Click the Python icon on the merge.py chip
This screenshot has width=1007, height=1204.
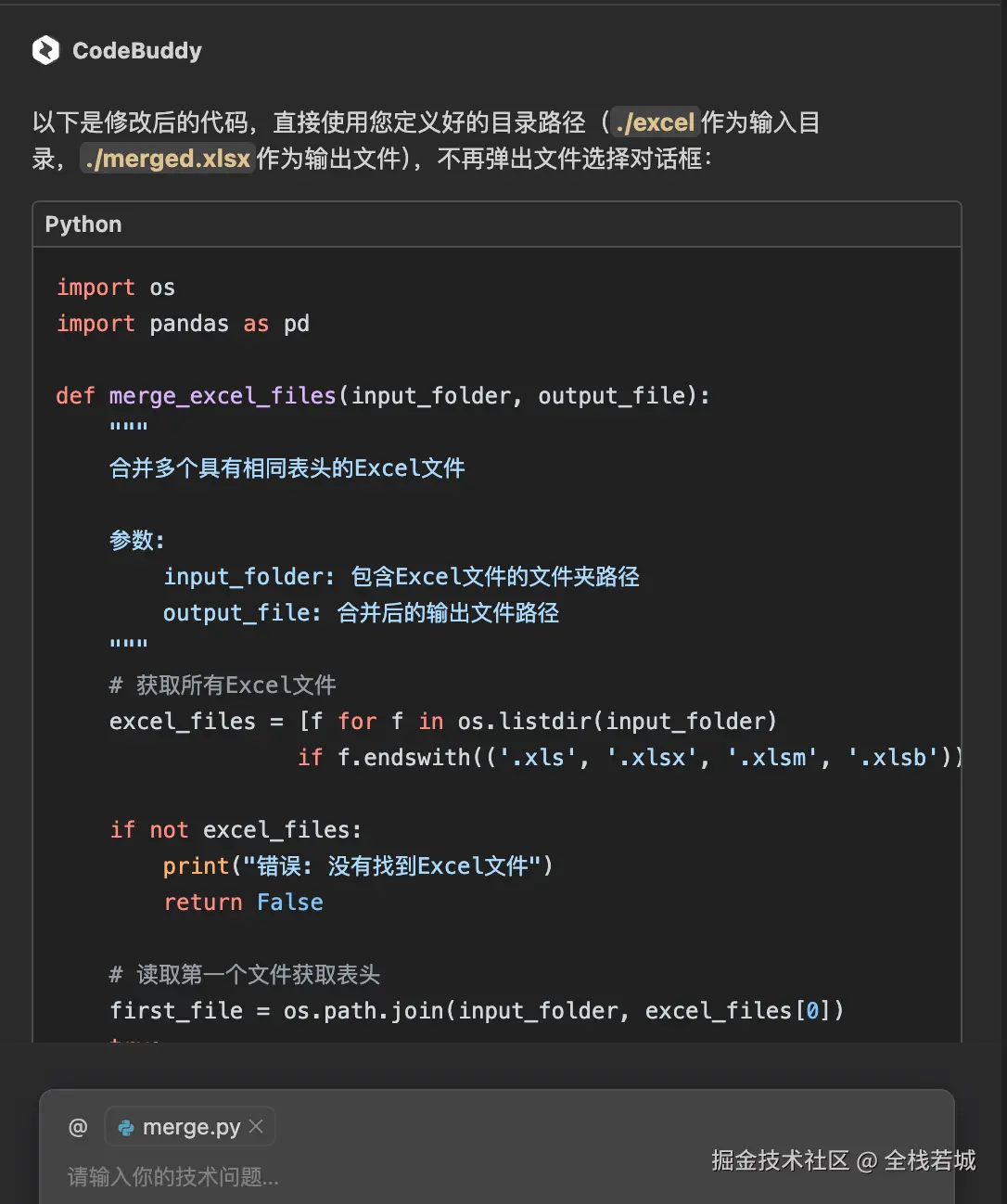tap(127, 1127)
